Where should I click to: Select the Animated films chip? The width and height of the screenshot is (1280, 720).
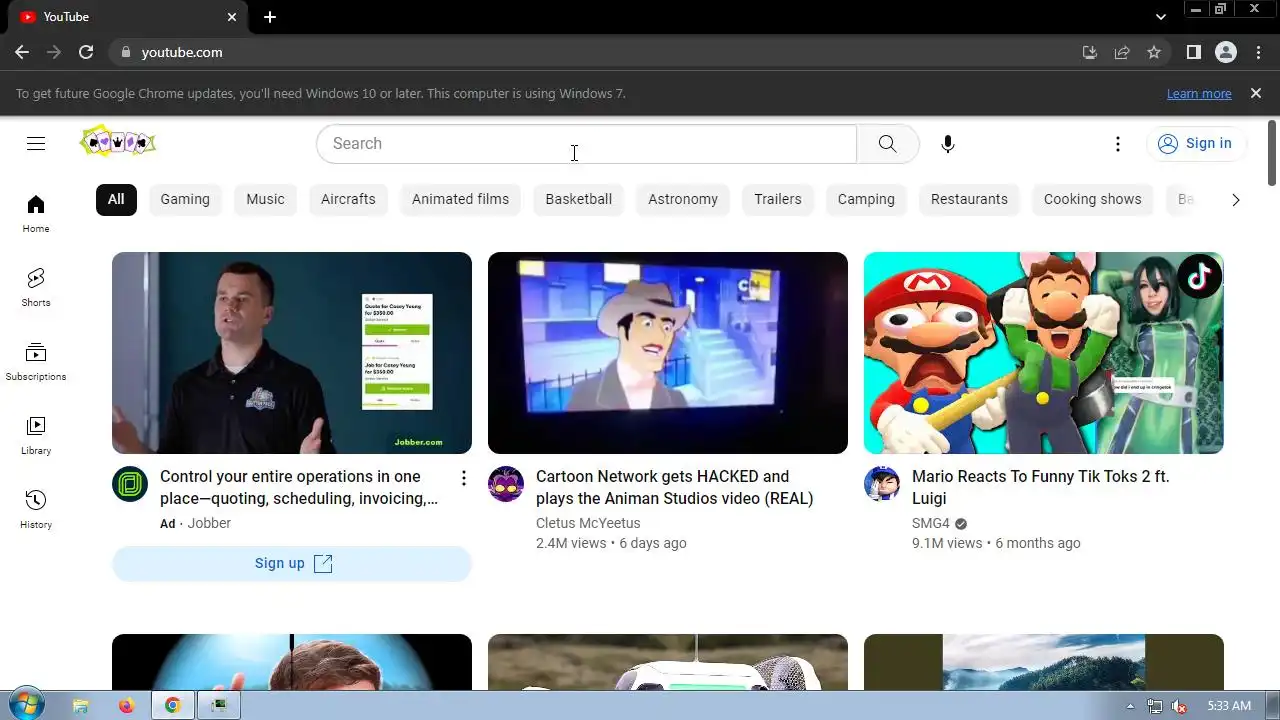point(460,199)
